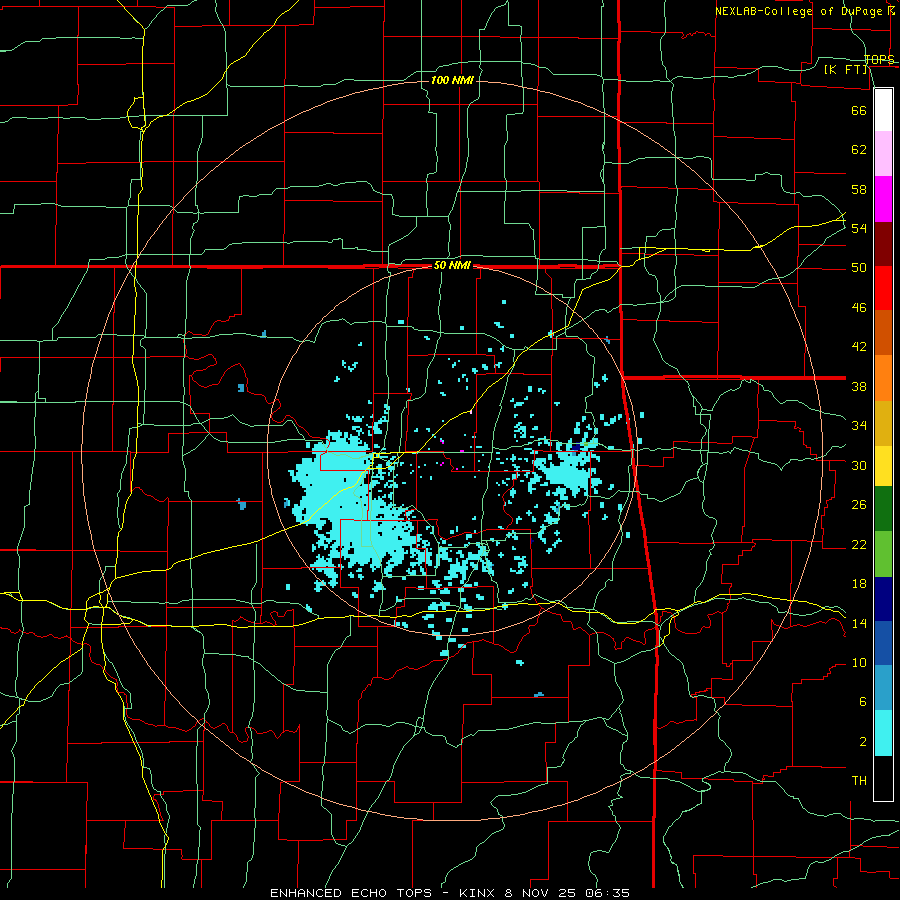
Task: Click the legend value '26'
Action: pyautogui.click(x=859, y=505)
